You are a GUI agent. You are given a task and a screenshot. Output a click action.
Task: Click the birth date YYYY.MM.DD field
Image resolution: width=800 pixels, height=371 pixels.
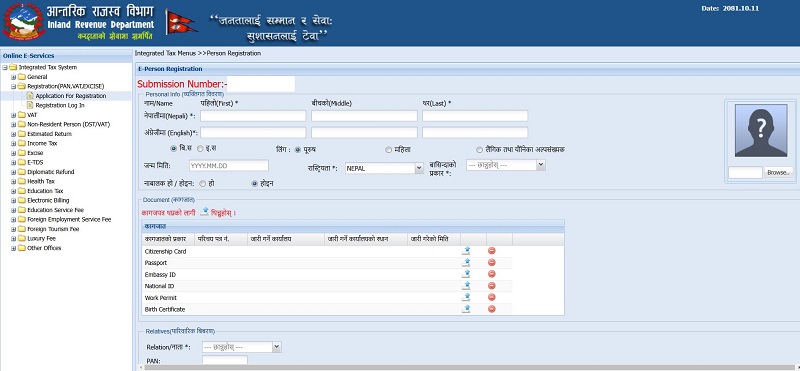pyautogui.click(x=229, y=165)
